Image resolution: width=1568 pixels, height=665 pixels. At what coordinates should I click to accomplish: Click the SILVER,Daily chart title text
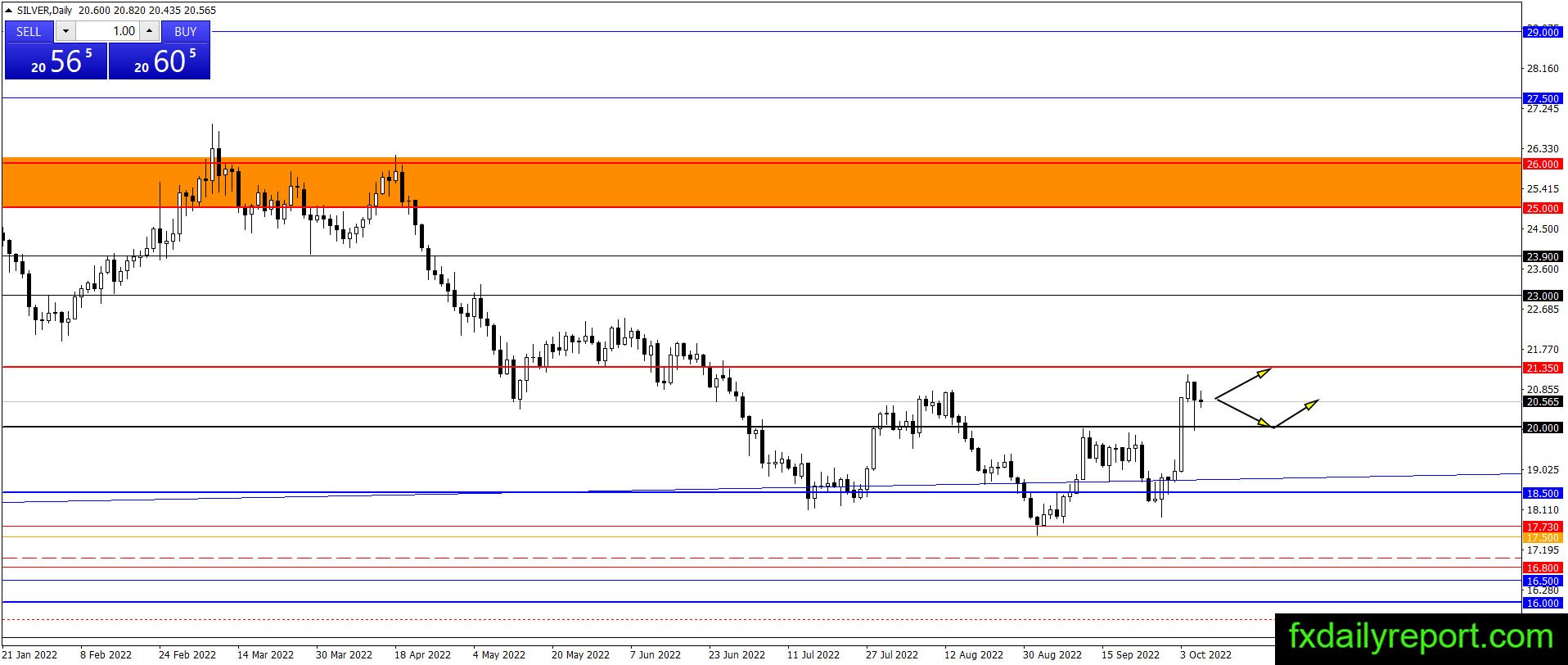[44, 11]
